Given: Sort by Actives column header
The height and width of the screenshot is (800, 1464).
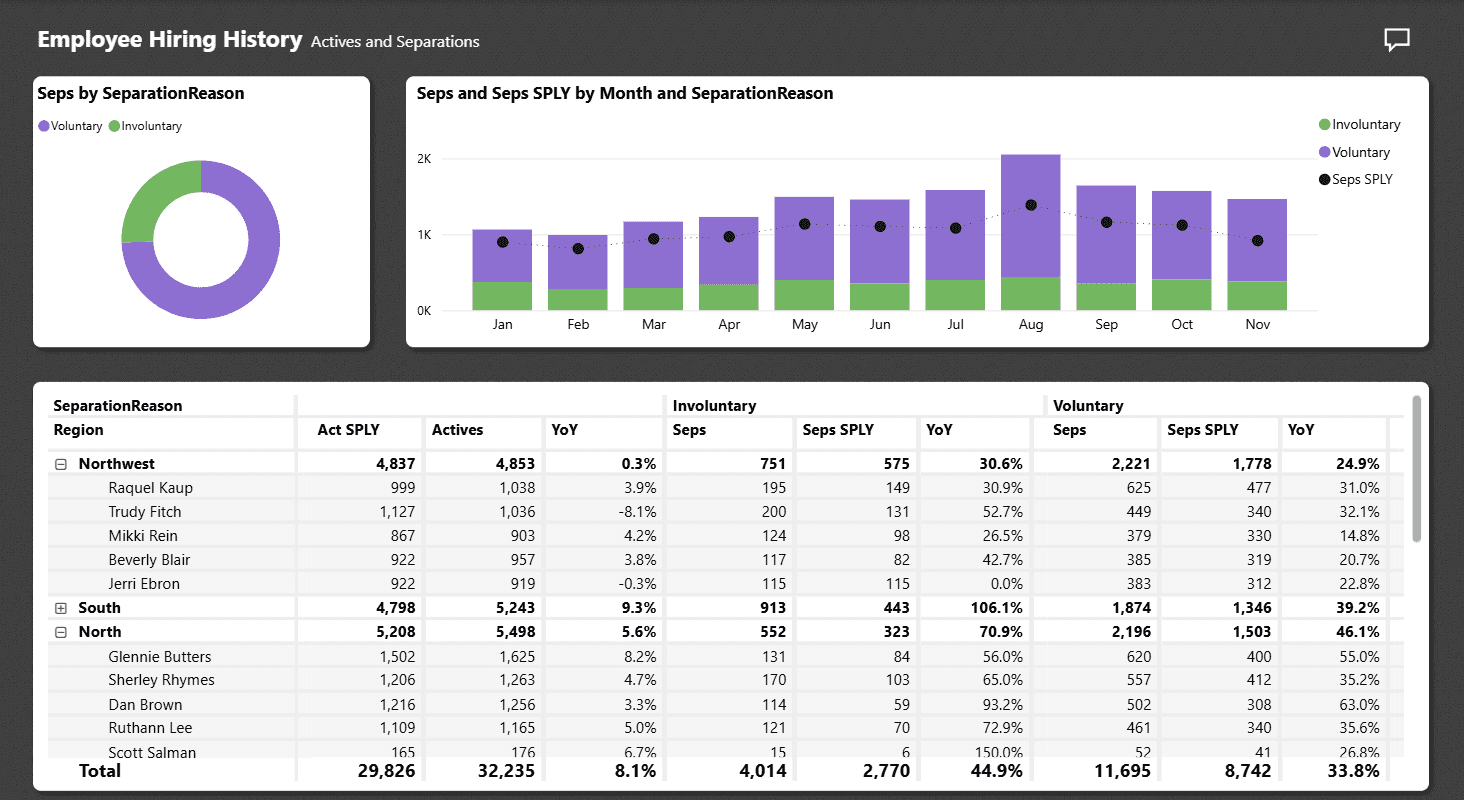Looking at the screenshot, I should 457,430.
